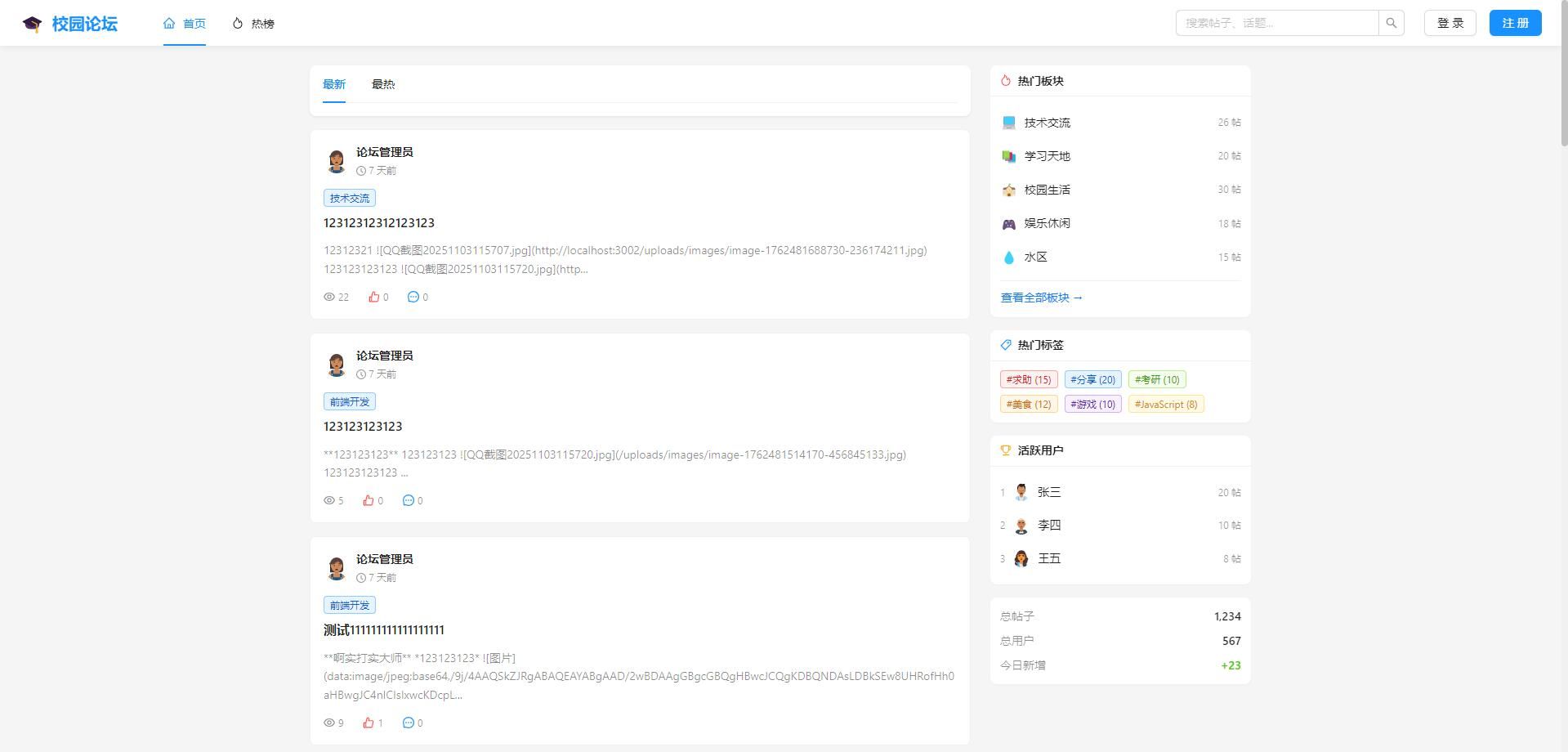Select the 最新 tab
Viewport: 1568px width, 752px height.
(334, 84)
